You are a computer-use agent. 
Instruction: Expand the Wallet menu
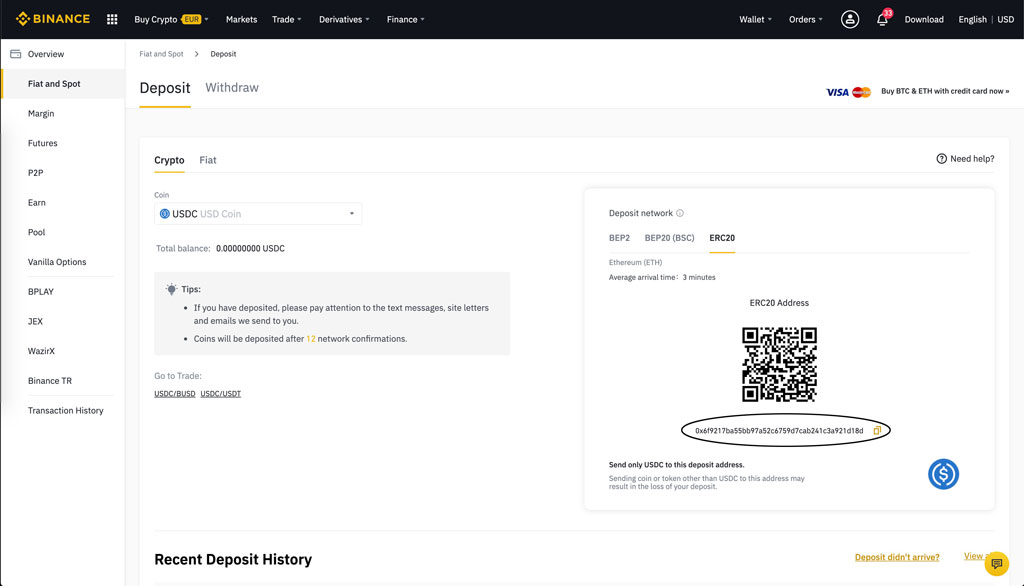click(756, 20)
